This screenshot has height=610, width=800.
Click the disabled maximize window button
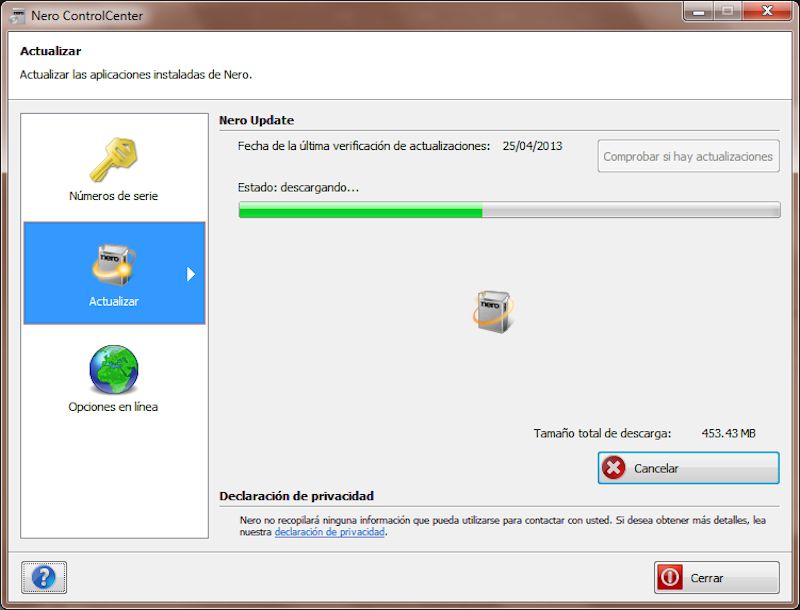tap(728, 11)
